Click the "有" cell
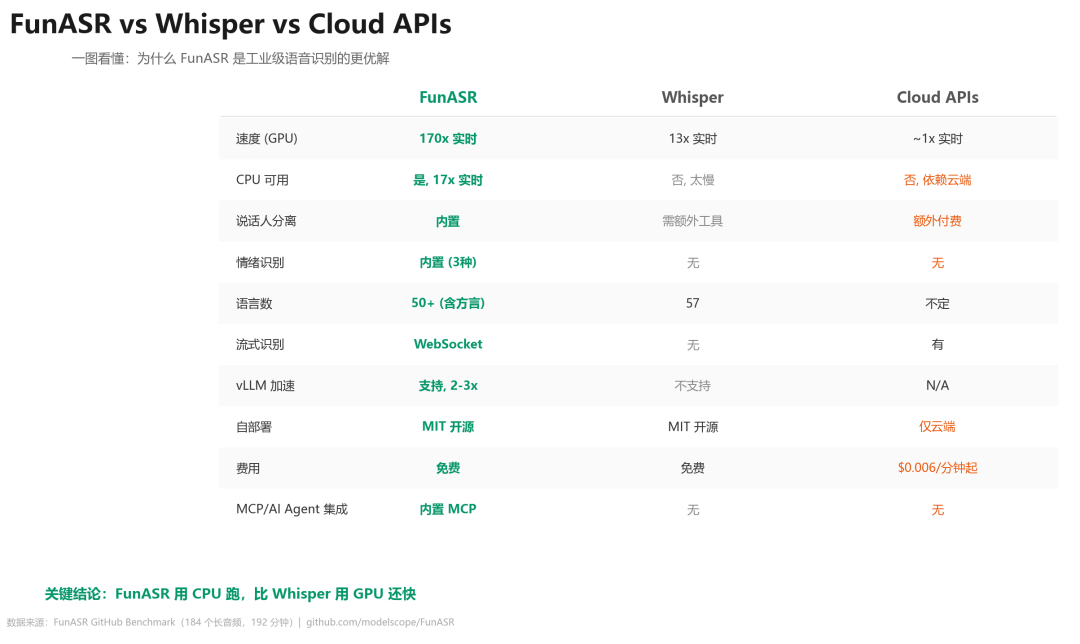 pos(937,344)
